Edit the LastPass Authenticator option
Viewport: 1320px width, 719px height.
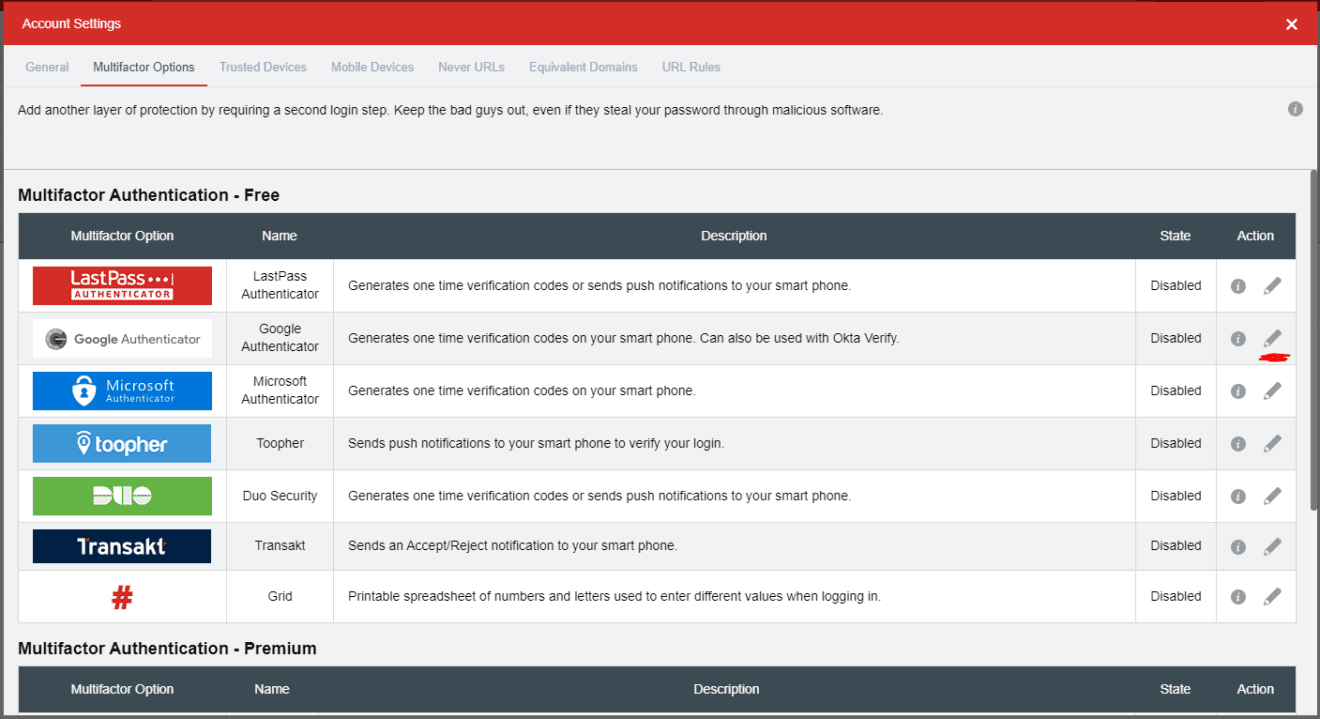tap(1272, 286)
